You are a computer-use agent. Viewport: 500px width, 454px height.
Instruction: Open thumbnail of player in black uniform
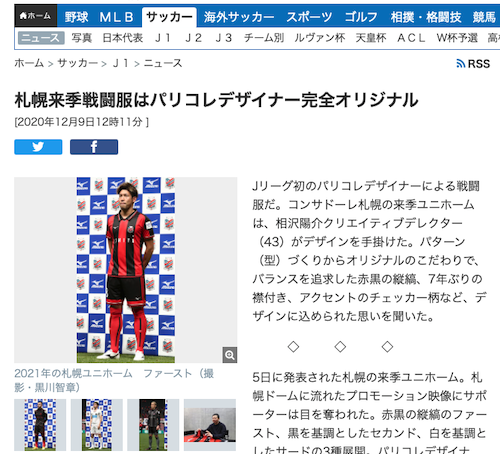[40, 425]
